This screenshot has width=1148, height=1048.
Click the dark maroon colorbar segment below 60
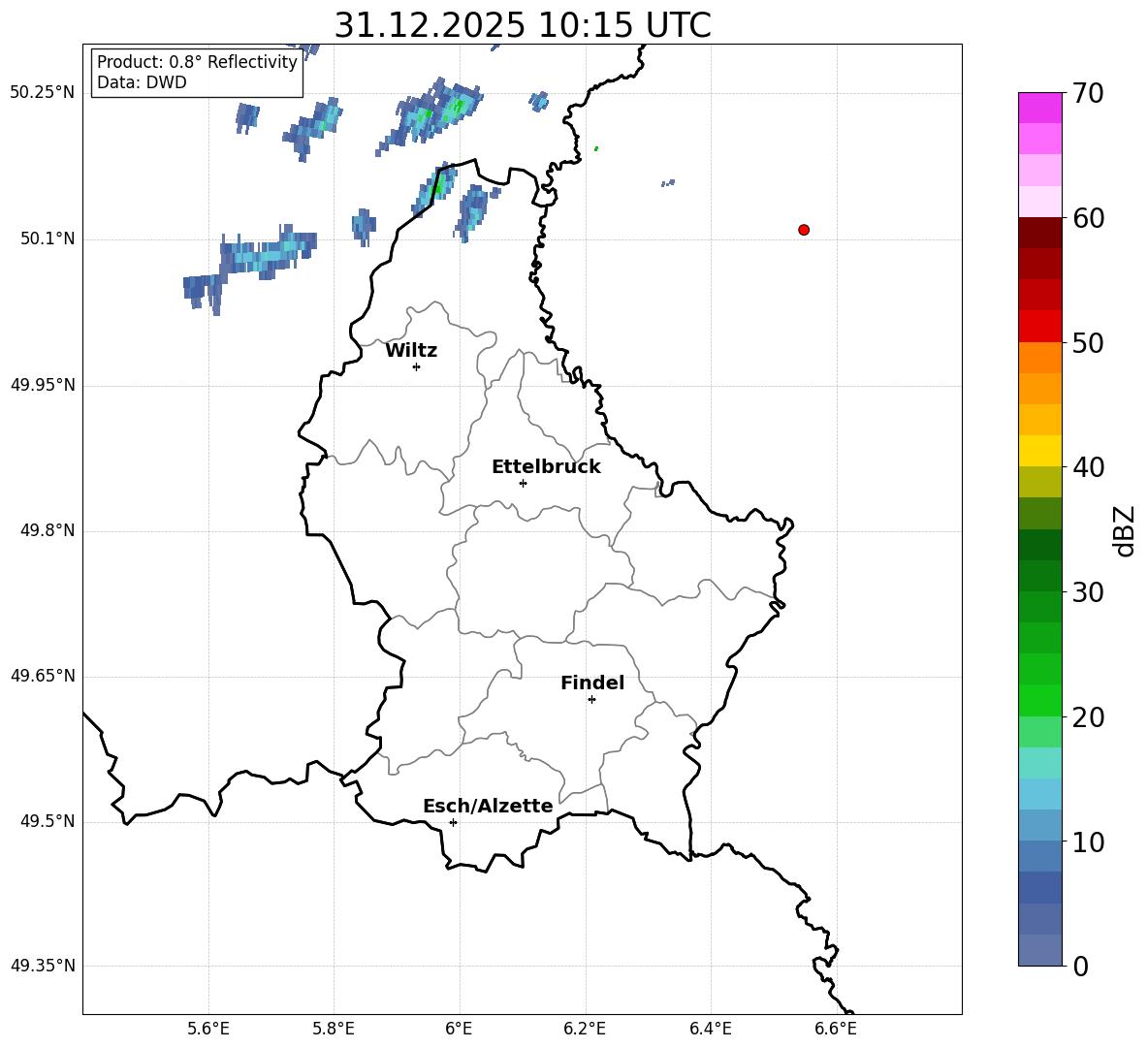click(x=1039, y=233)
